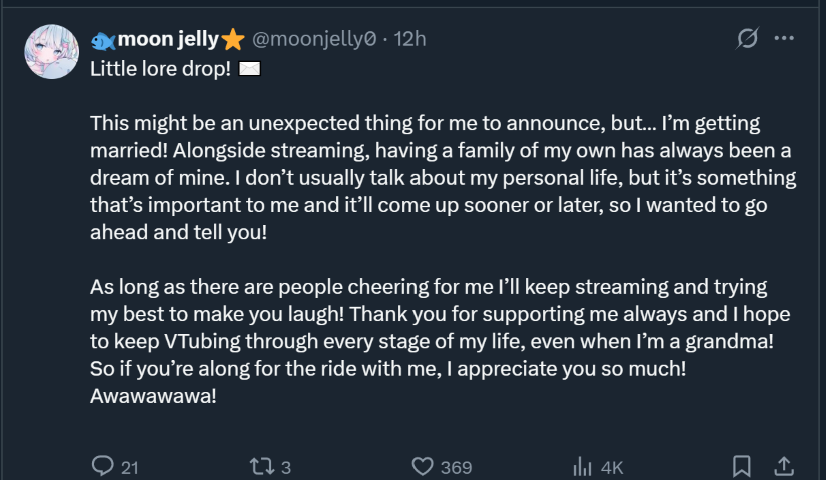The image size is (826, 480).
Task: Open moon jelly's profile avatar
Action: (51, 53)
